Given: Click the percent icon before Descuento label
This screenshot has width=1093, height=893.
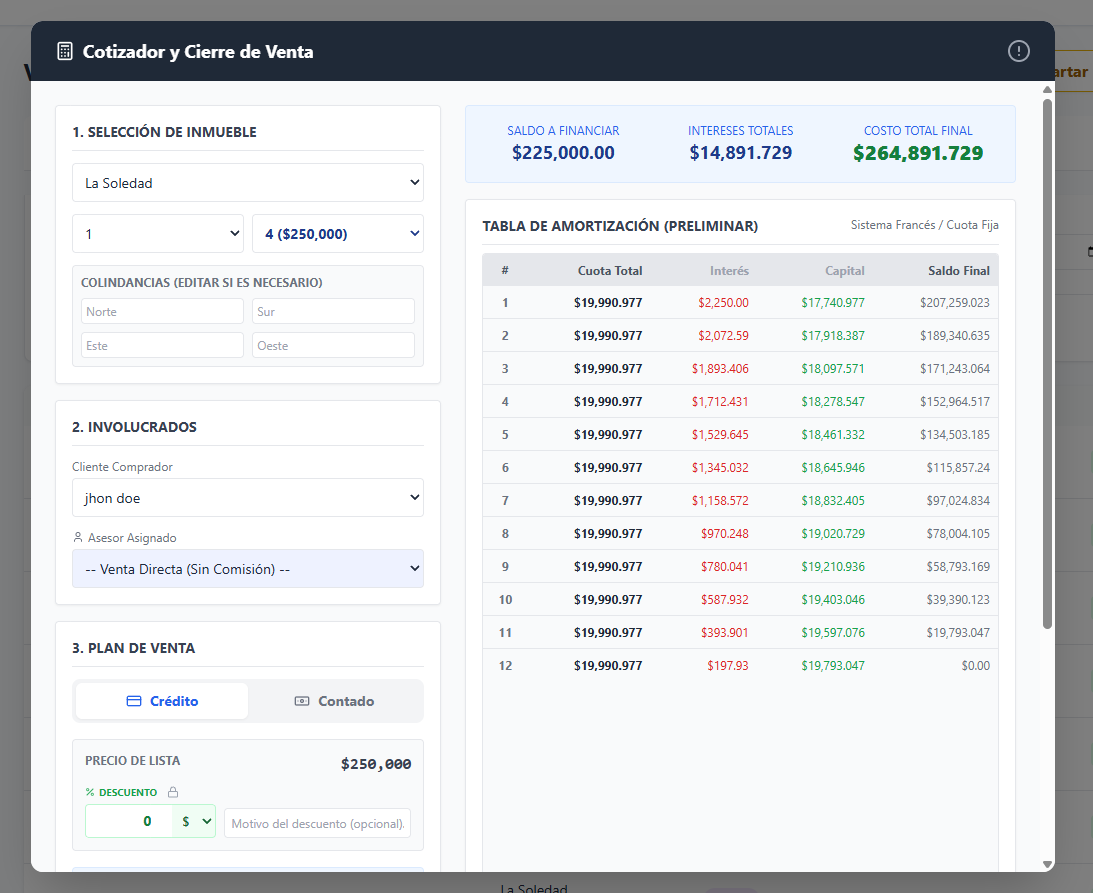Looking at the screenshot, I should 90,792.
